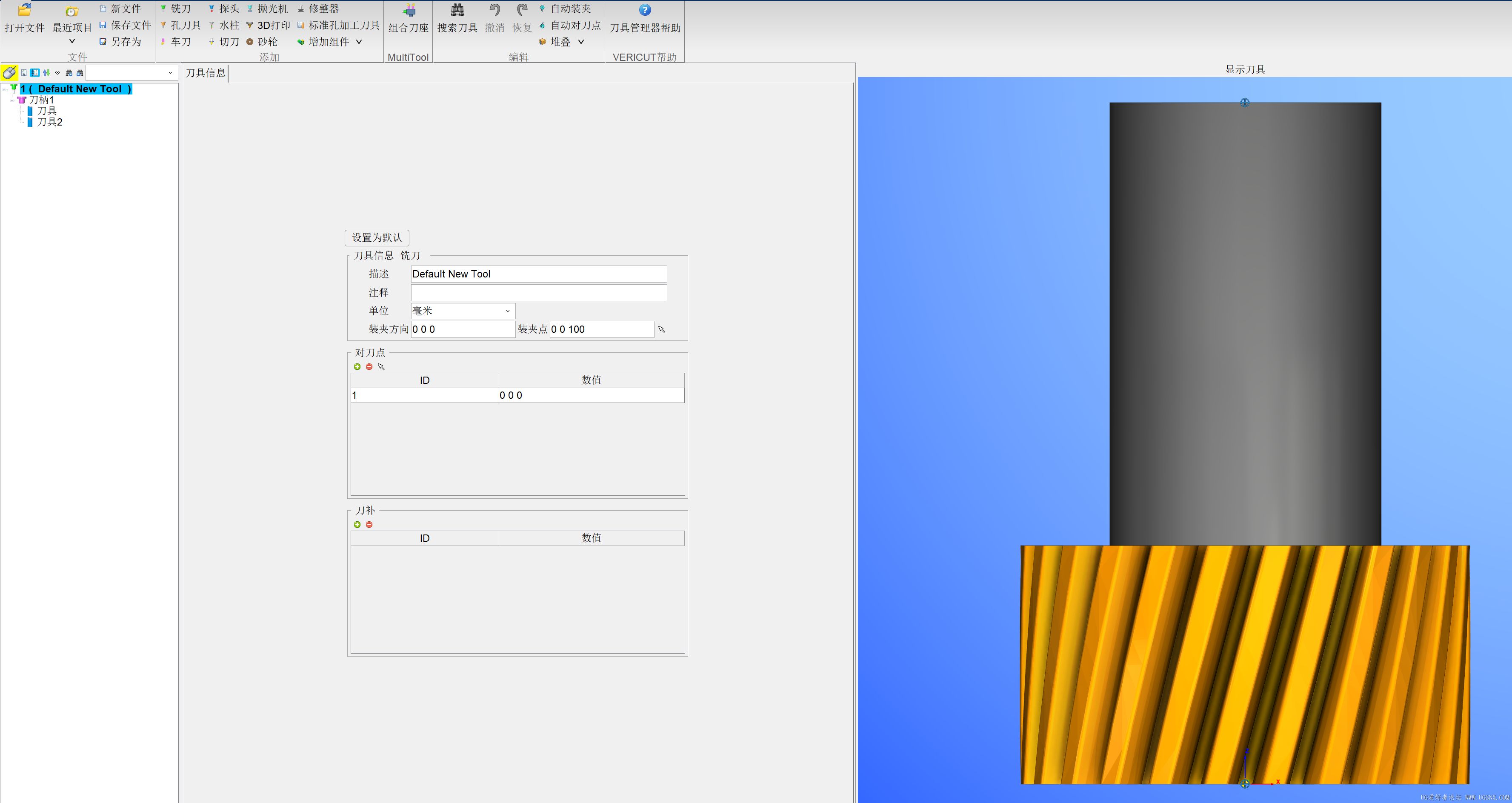1512x803 pixels.
Task: Run 自动装夹 auto gage
Action: coord(565,9)
